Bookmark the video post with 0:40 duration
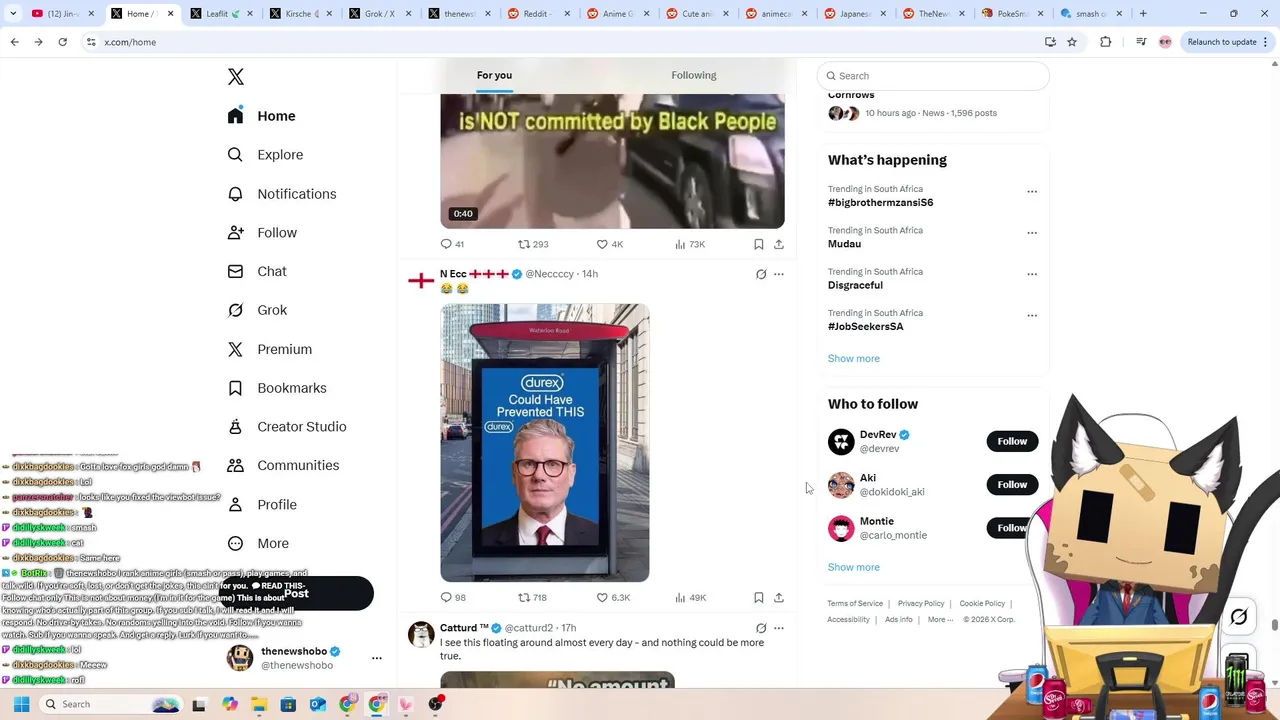This screenshot has height=720, width=1280. (759, 244)
